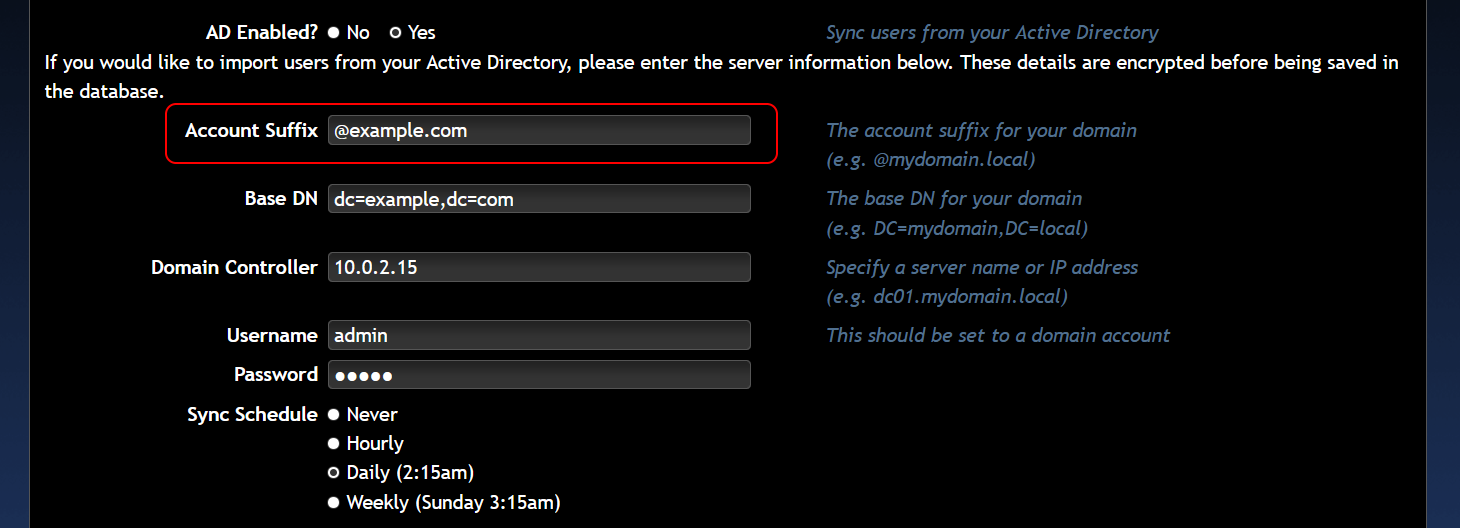Viewport: 1460px width, 528px height.
Task: Click the Base DN label
Action: (x=281, y=198)
